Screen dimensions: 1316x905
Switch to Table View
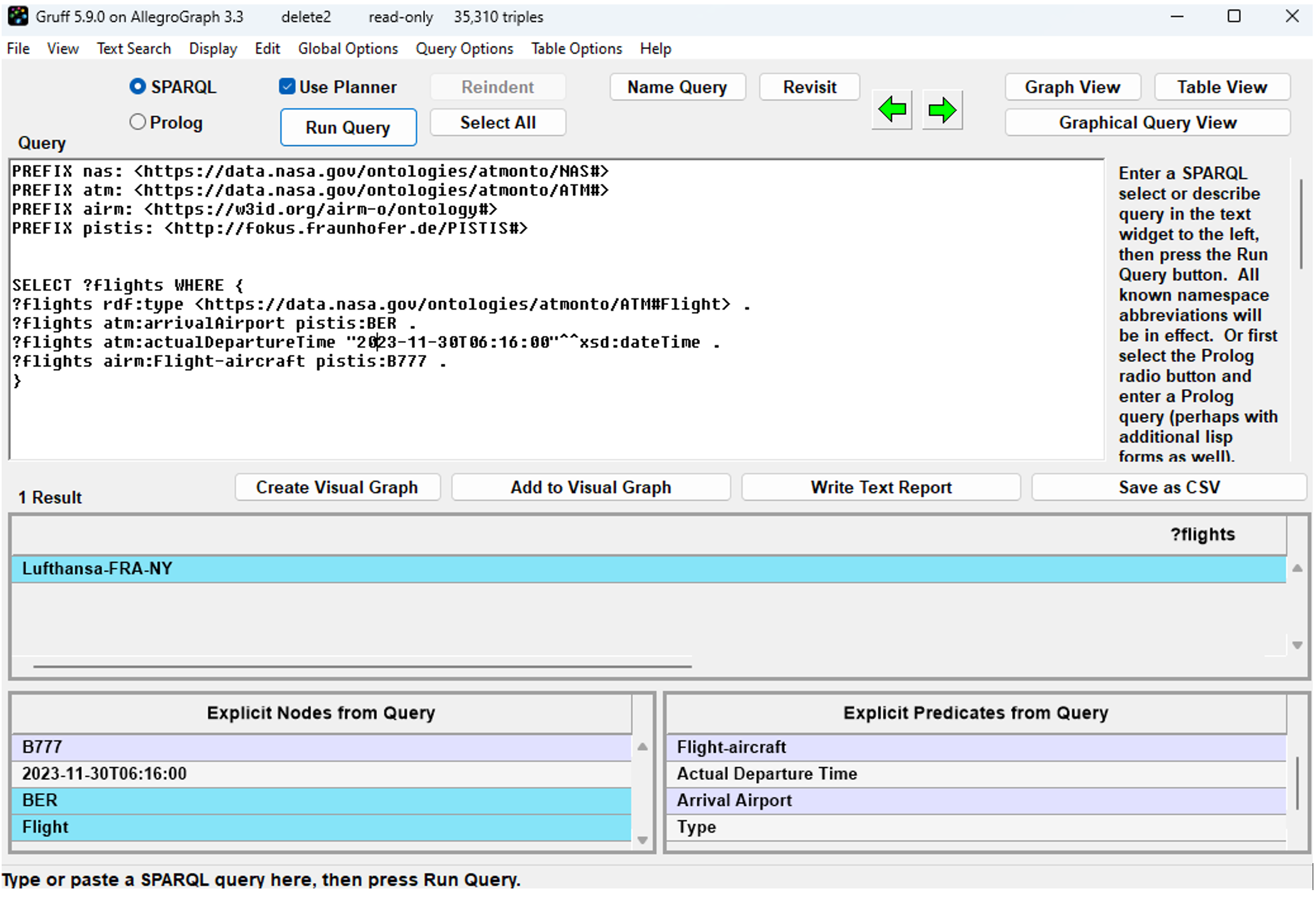(1222, 87)
